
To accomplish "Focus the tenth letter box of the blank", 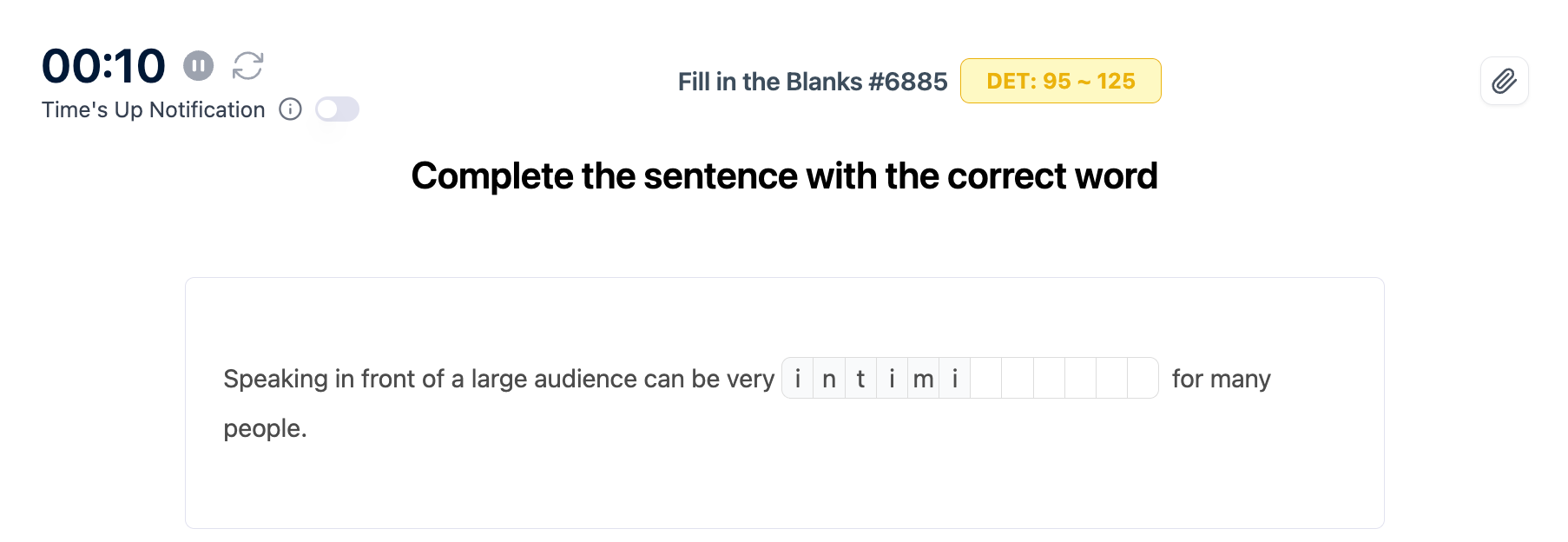I will (1080, 379).
